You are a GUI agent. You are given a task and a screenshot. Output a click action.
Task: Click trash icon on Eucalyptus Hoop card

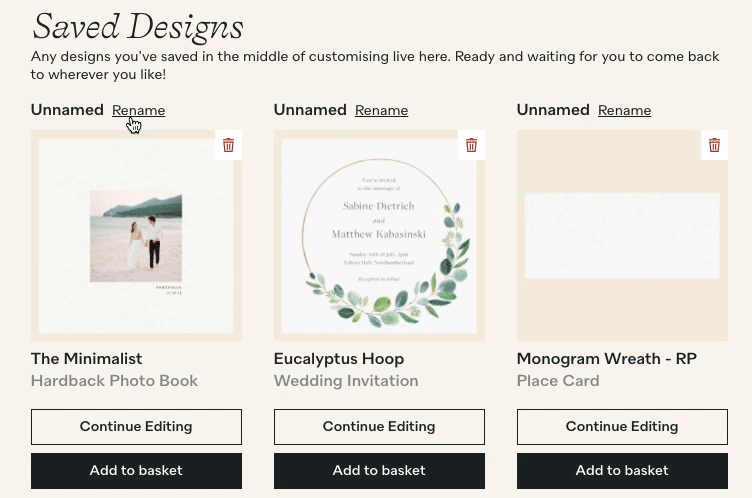(471, 145)
